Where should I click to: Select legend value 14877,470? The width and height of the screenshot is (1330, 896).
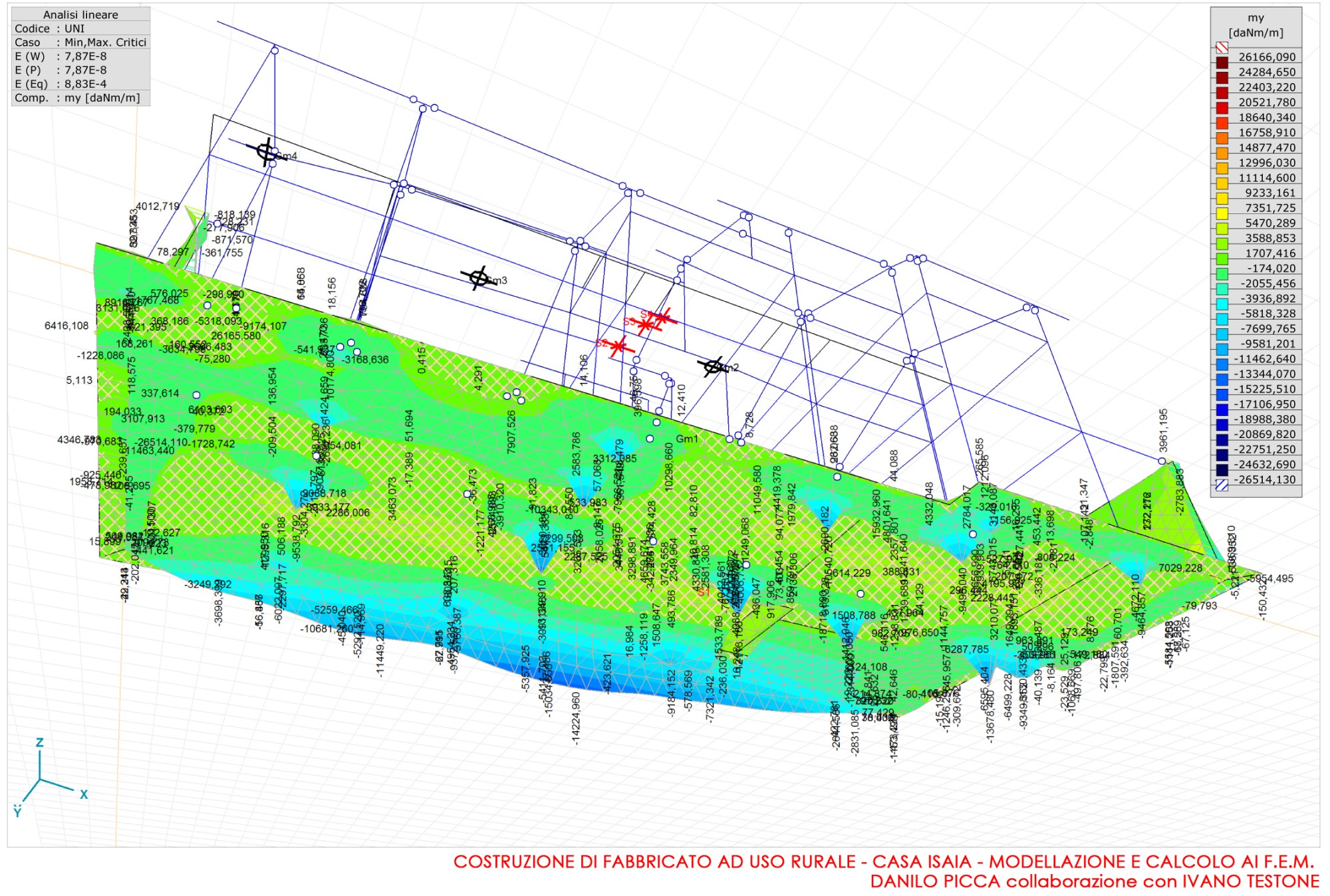pyautogui.click(x=1267, y=148)
